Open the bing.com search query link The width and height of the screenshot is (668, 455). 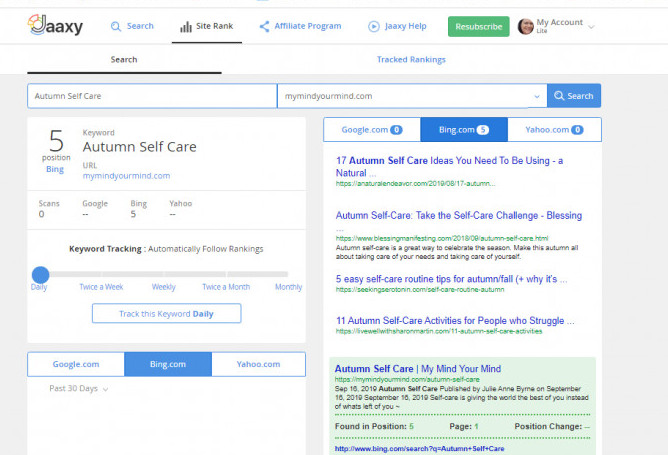(419, 449)
